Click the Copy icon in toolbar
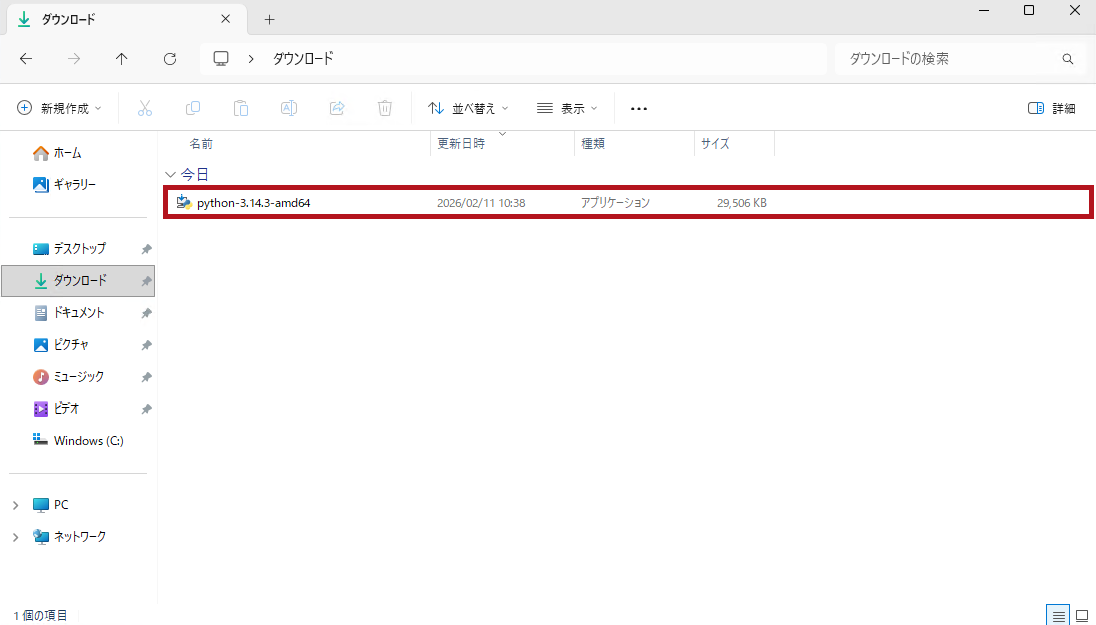 (193, 108)
